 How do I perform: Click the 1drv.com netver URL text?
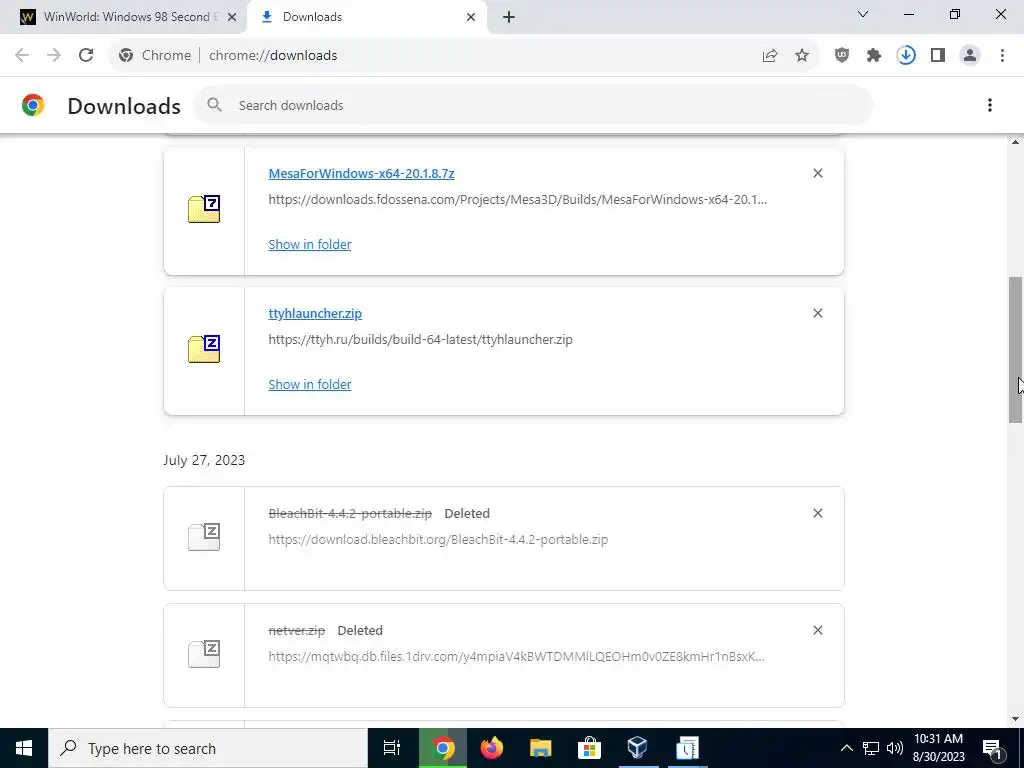coord(517,656)
